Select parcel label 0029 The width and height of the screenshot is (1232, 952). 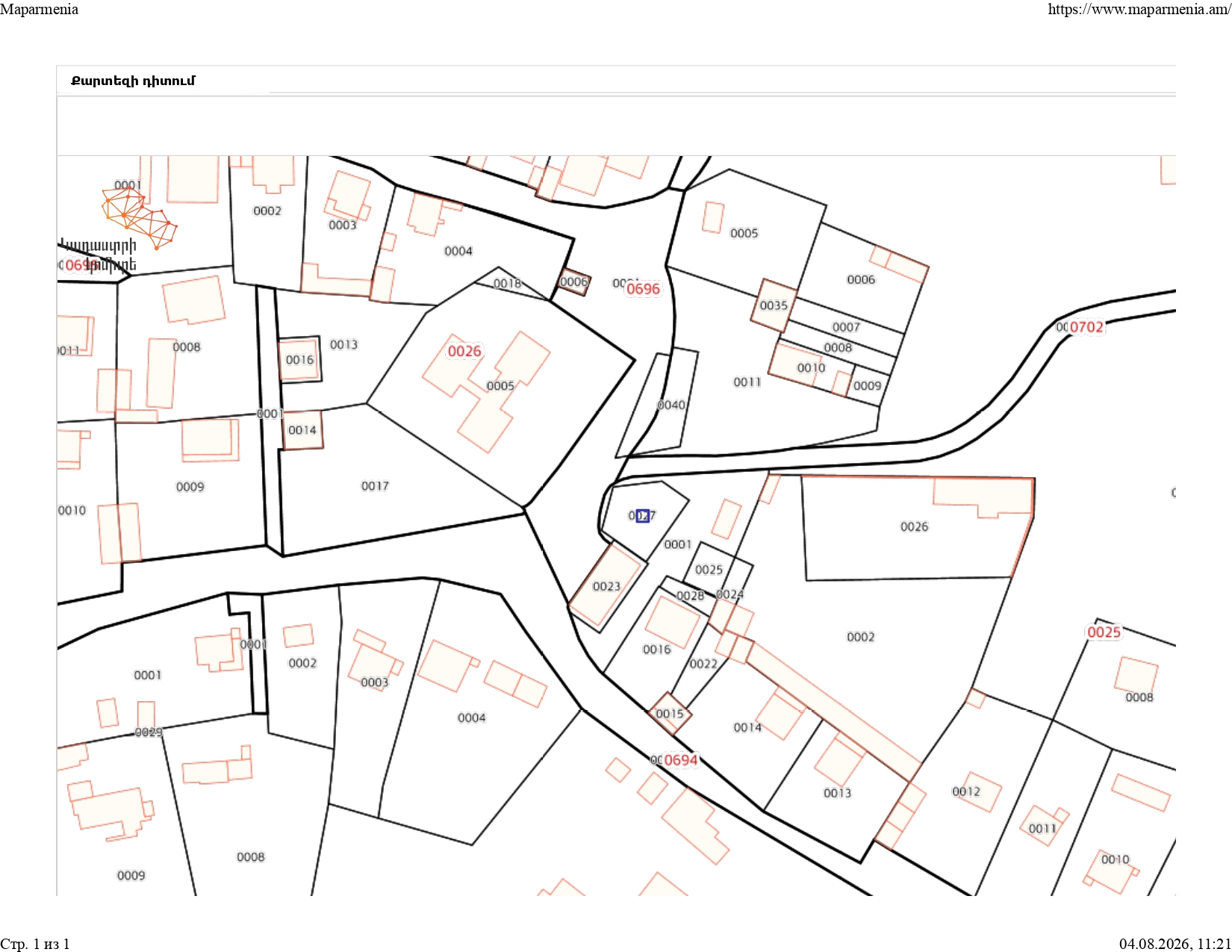(x=149, y=732)
